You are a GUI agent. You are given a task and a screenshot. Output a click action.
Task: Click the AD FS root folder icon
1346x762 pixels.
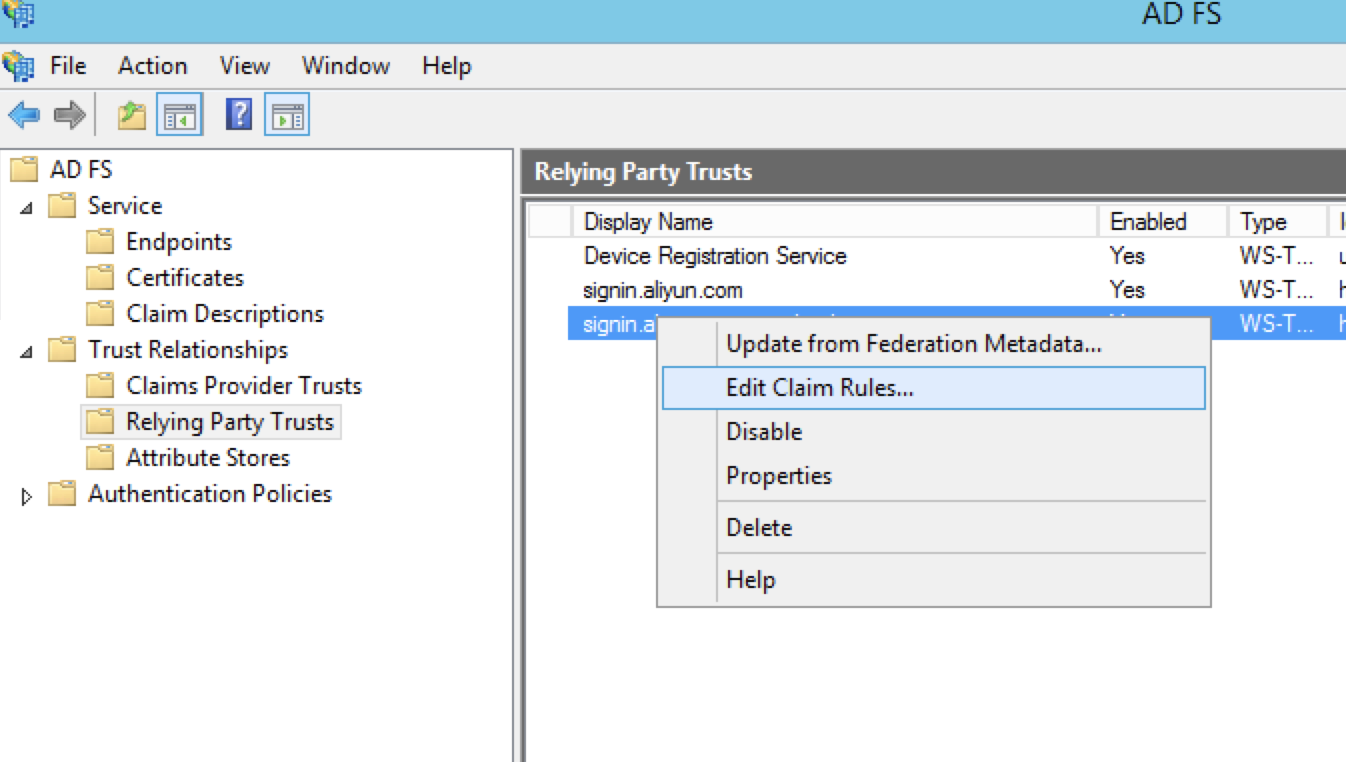coord(24,169)
